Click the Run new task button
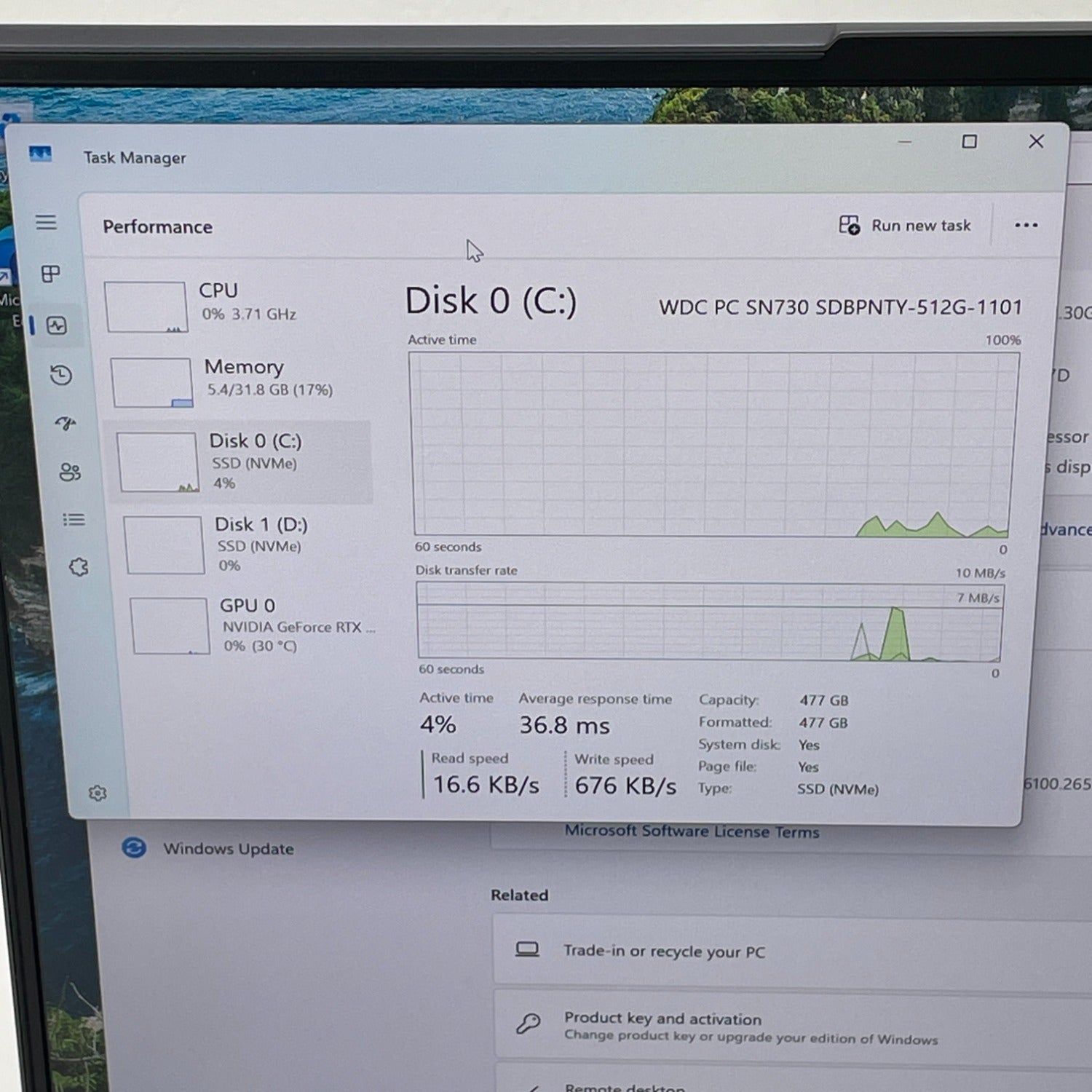This screenshot has height=1092, width=1092. pos(905,226)
